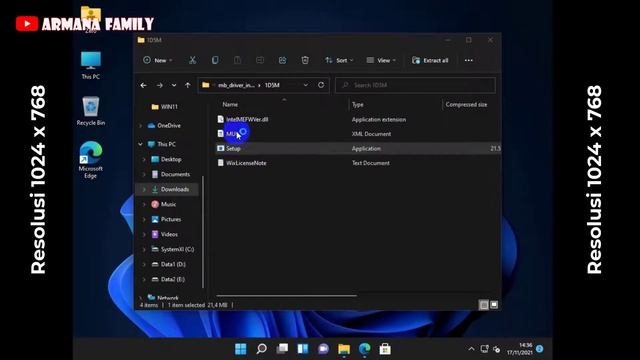Select the IntelMEFWVer.dll file
The height and width of the screenshot is (360, 640).
click(x=247, y=119)
